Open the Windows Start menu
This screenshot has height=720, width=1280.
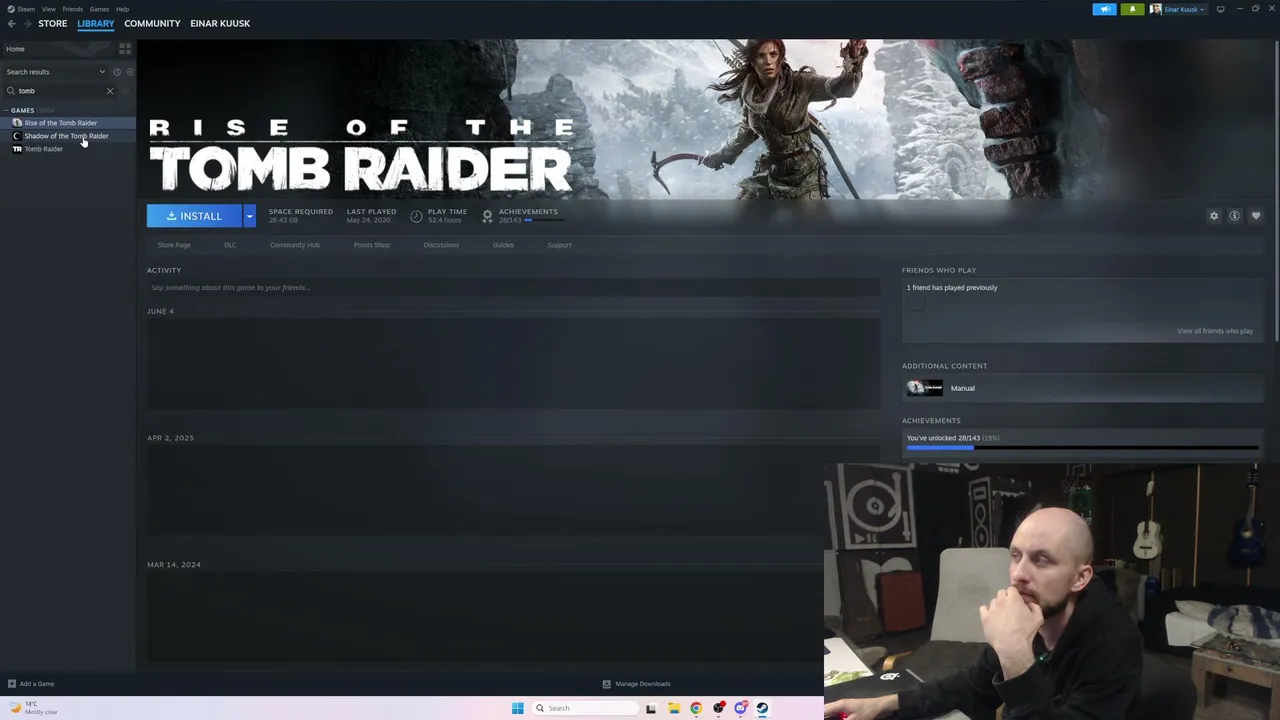pos(517,708)
